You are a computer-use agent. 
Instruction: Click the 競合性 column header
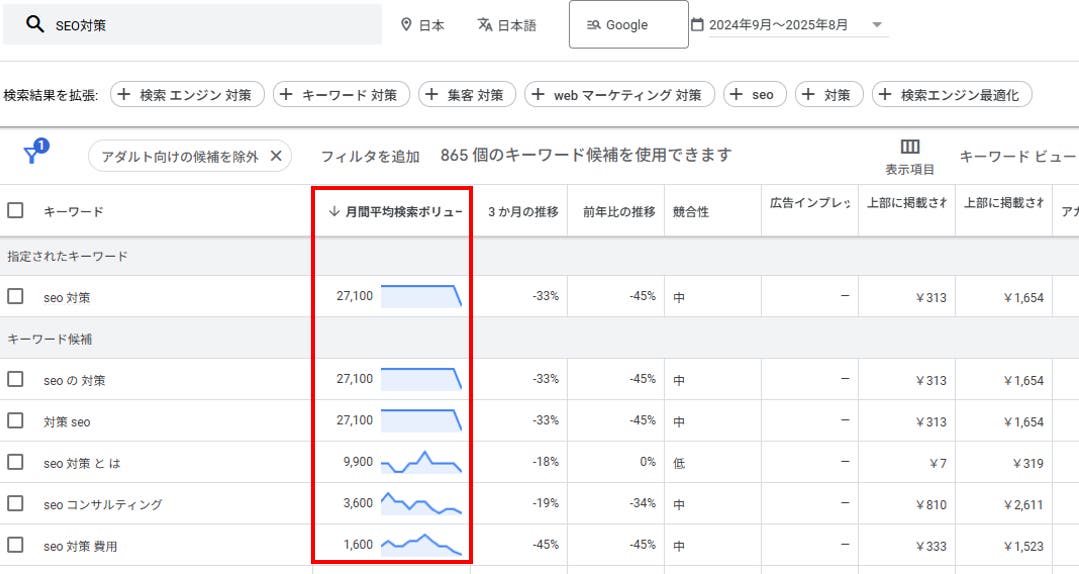[690, 211]
